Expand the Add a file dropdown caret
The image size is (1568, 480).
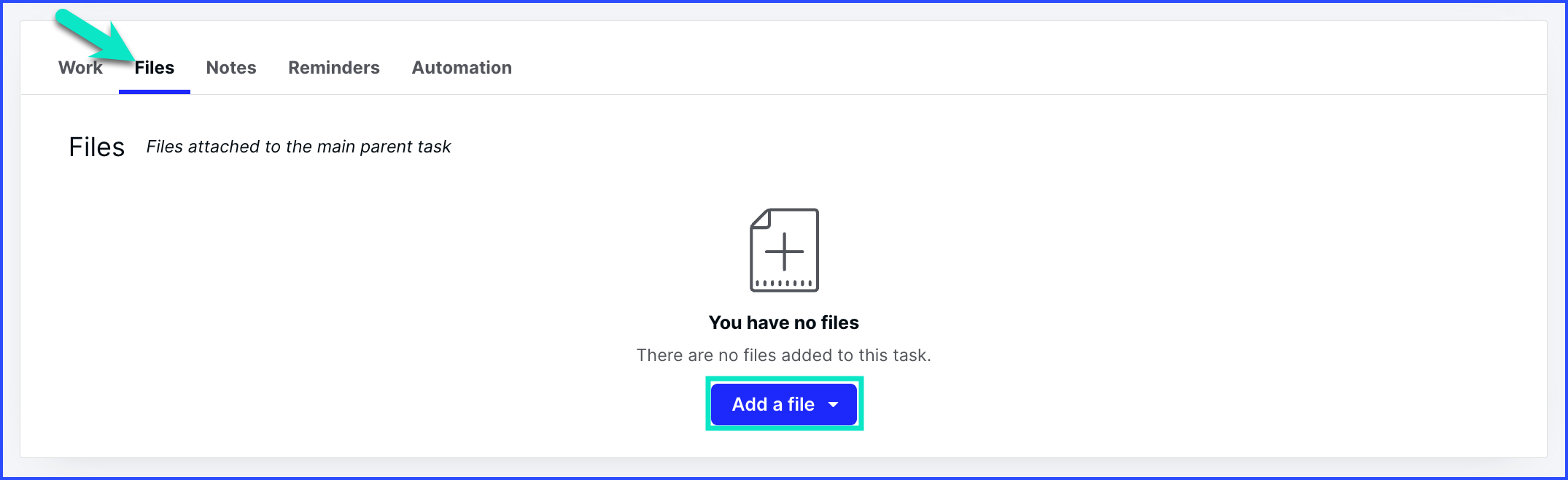(833, 405)
